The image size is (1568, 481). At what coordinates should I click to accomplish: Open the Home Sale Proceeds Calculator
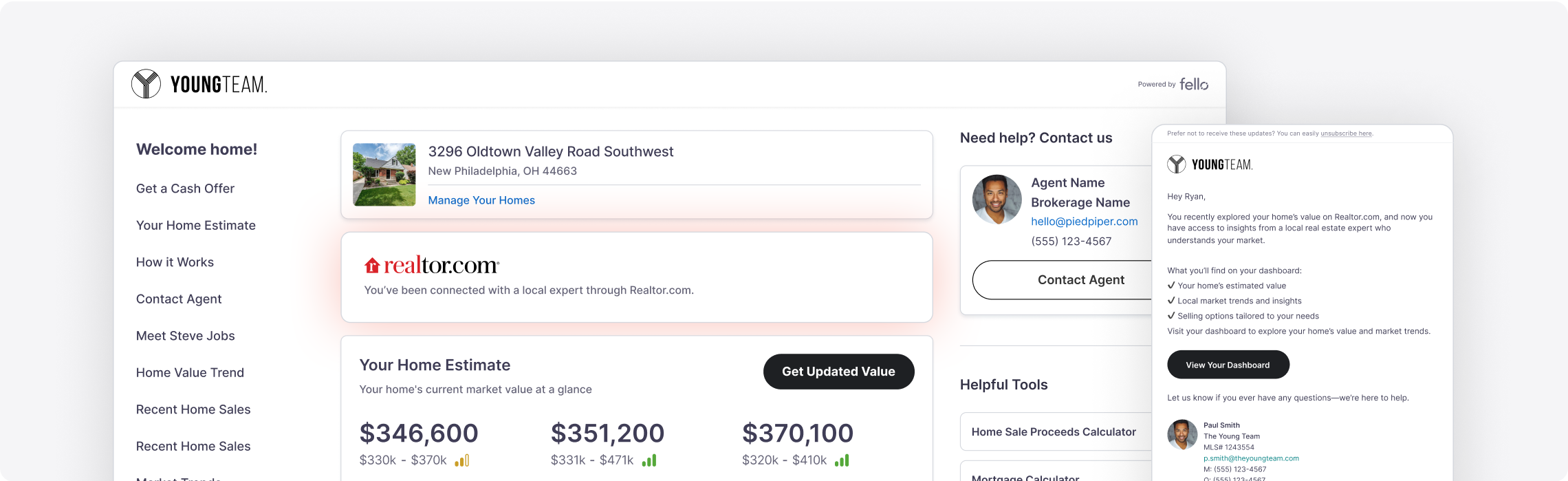coord(1054,432)
